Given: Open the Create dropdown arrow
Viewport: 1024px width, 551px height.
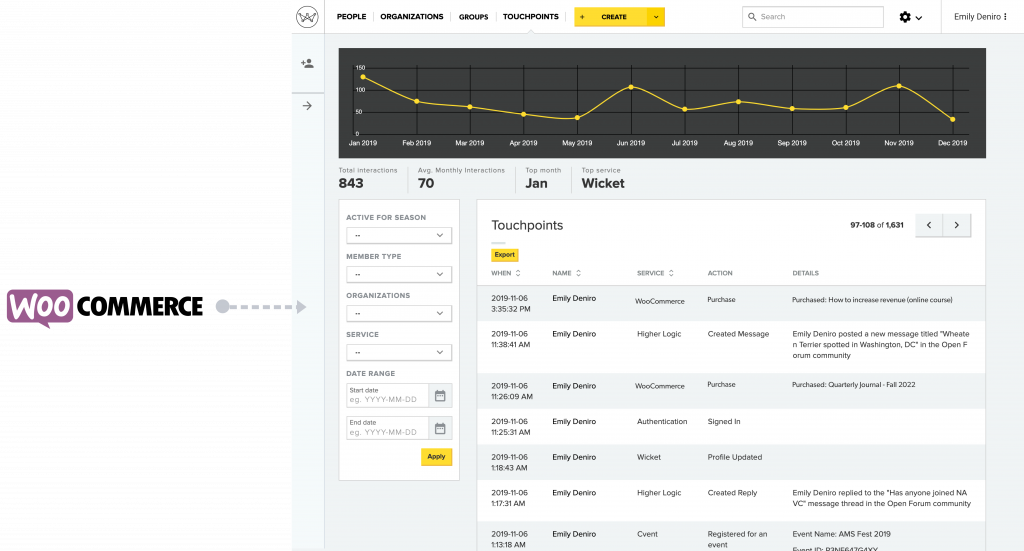Looking at the screenshot, I should click(656, 17).
